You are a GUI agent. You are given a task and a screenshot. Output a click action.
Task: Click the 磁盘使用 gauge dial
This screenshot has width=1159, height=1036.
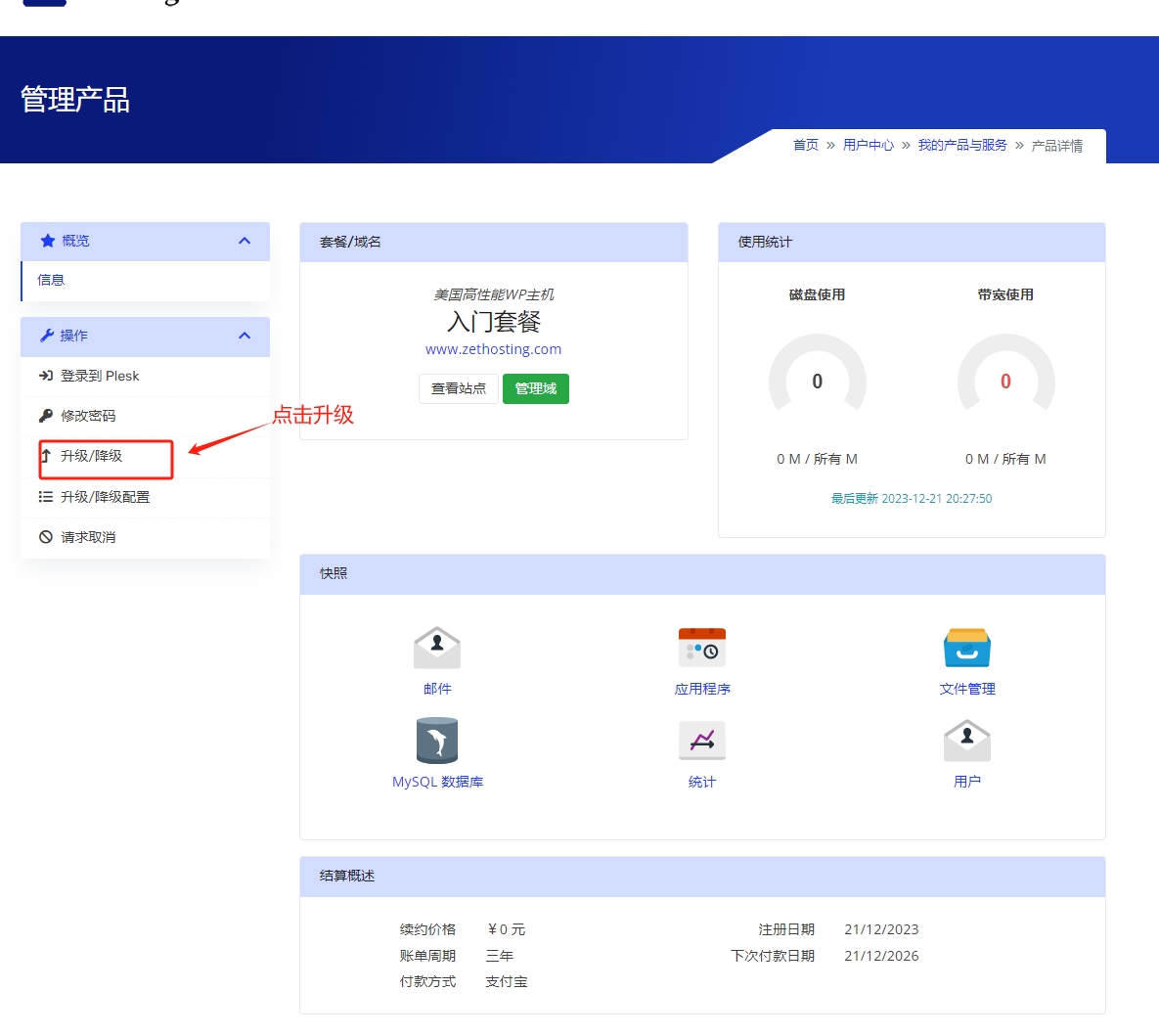[817, 374]
